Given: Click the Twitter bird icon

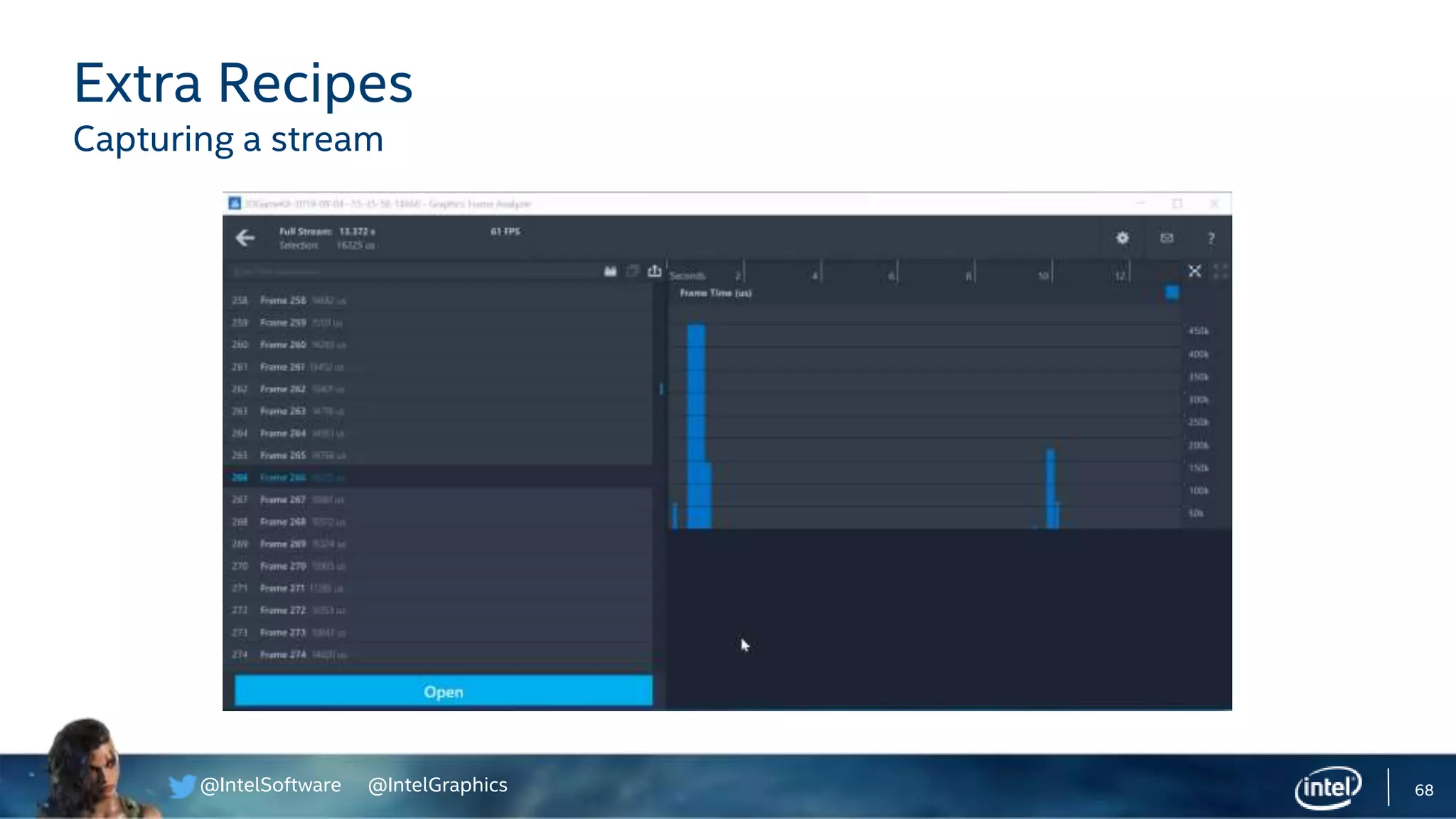Looking at the screenshot, I should point(182,786).
